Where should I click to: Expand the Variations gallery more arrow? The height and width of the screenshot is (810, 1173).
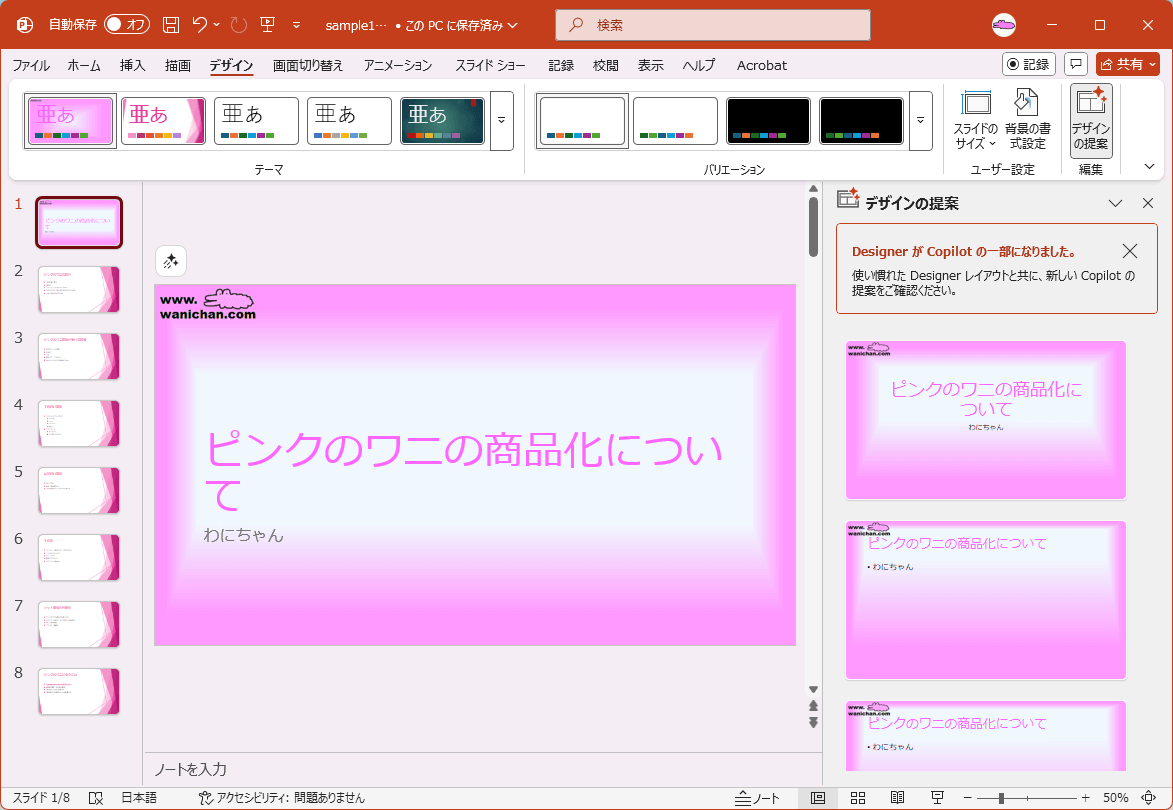coord(920,120)
